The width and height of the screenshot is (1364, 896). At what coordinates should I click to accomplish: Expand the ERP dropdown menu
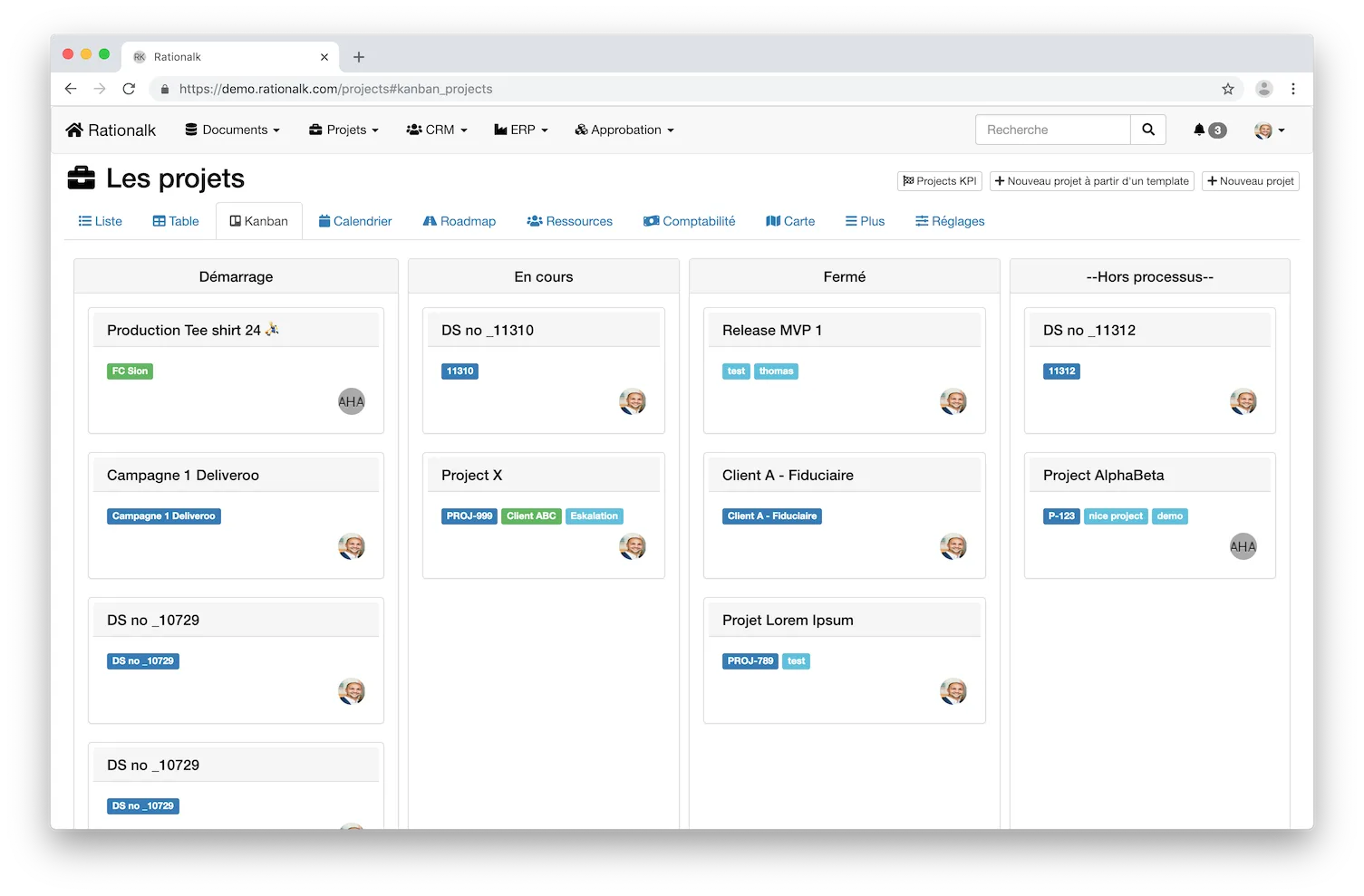click(x=521, y=130)
